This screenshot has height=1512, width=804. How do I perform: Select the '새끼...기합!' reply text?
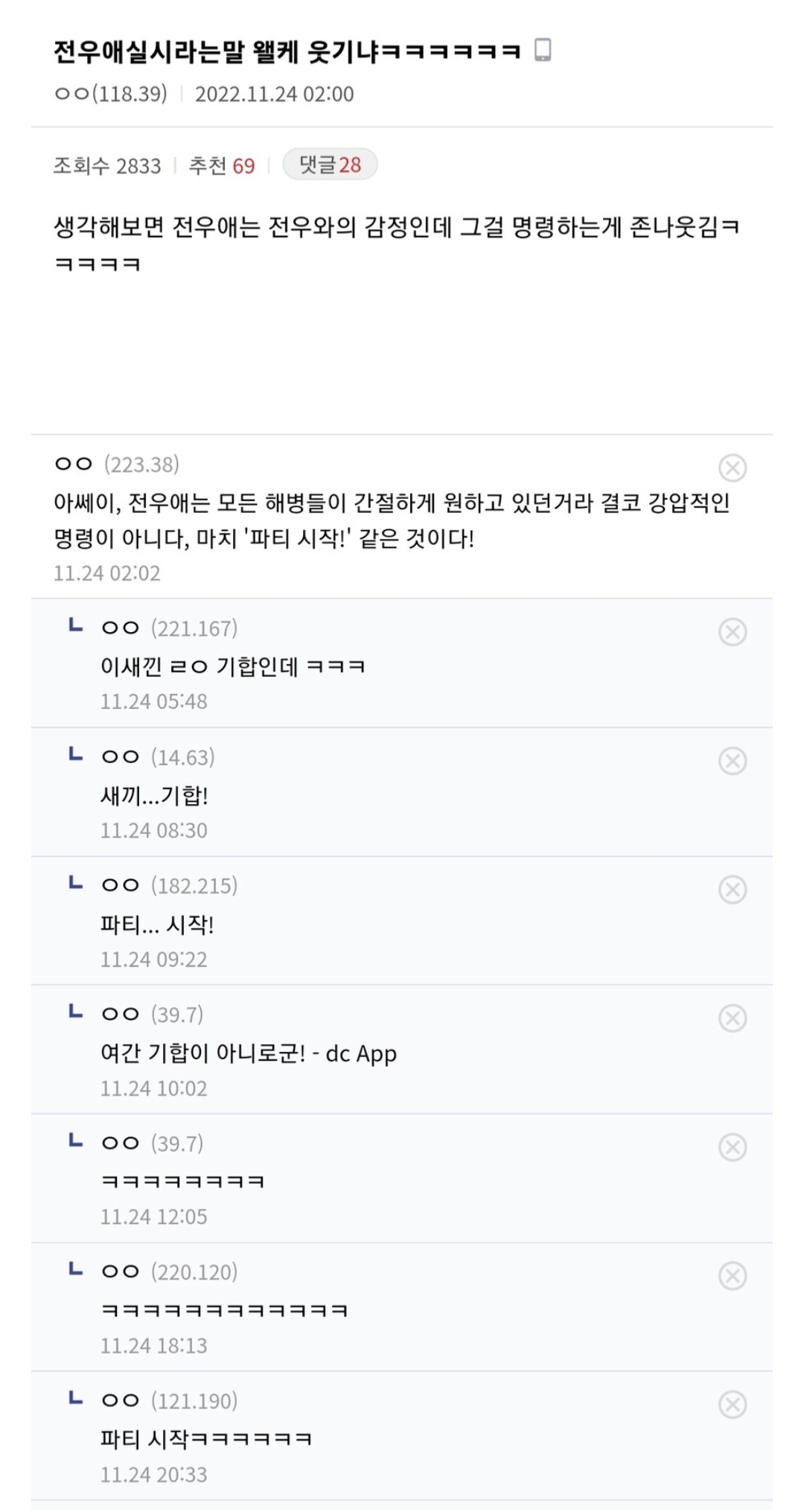[x=154, y=796]
